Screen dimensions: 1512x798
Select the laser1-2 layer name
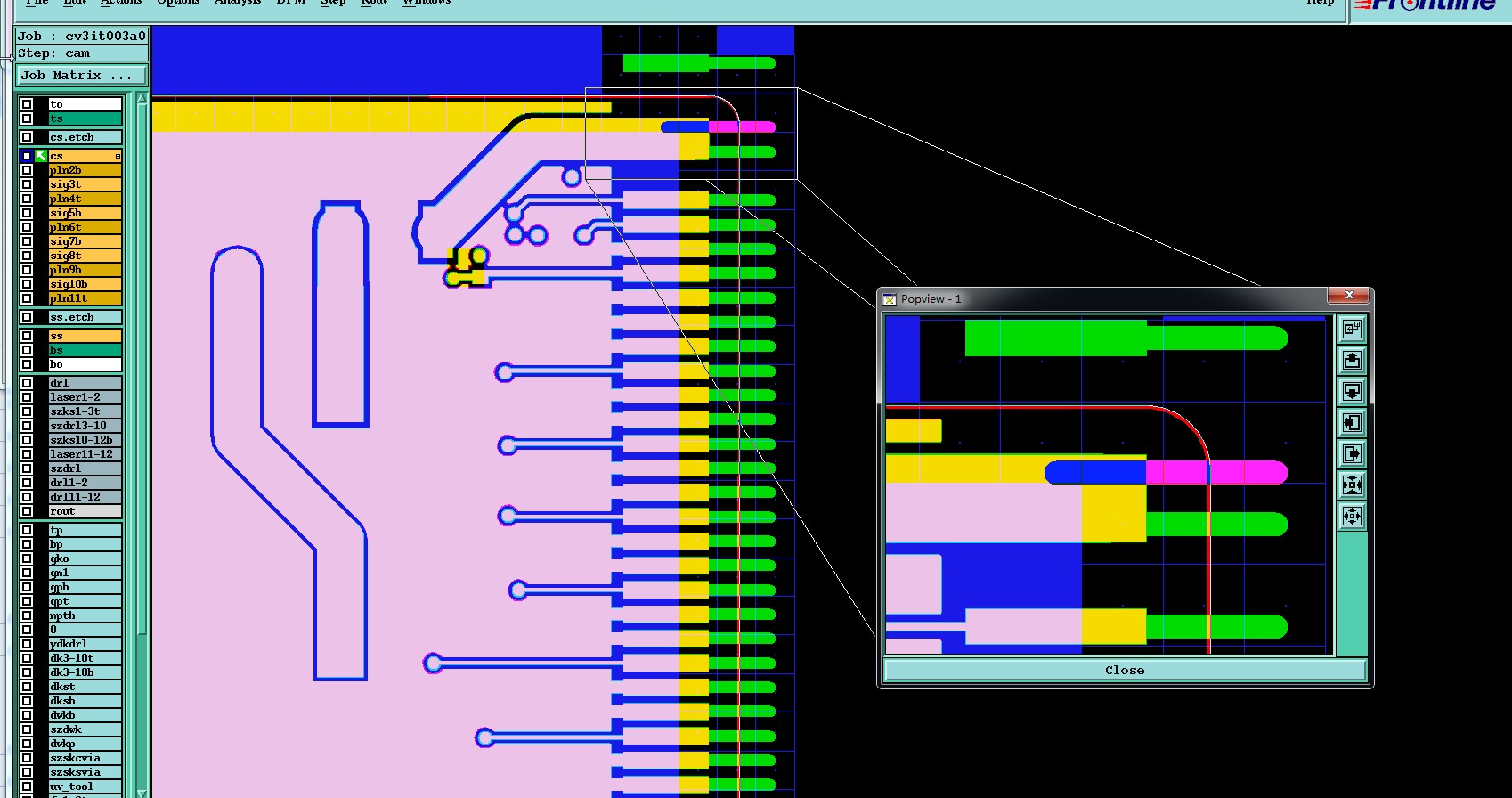85,397
